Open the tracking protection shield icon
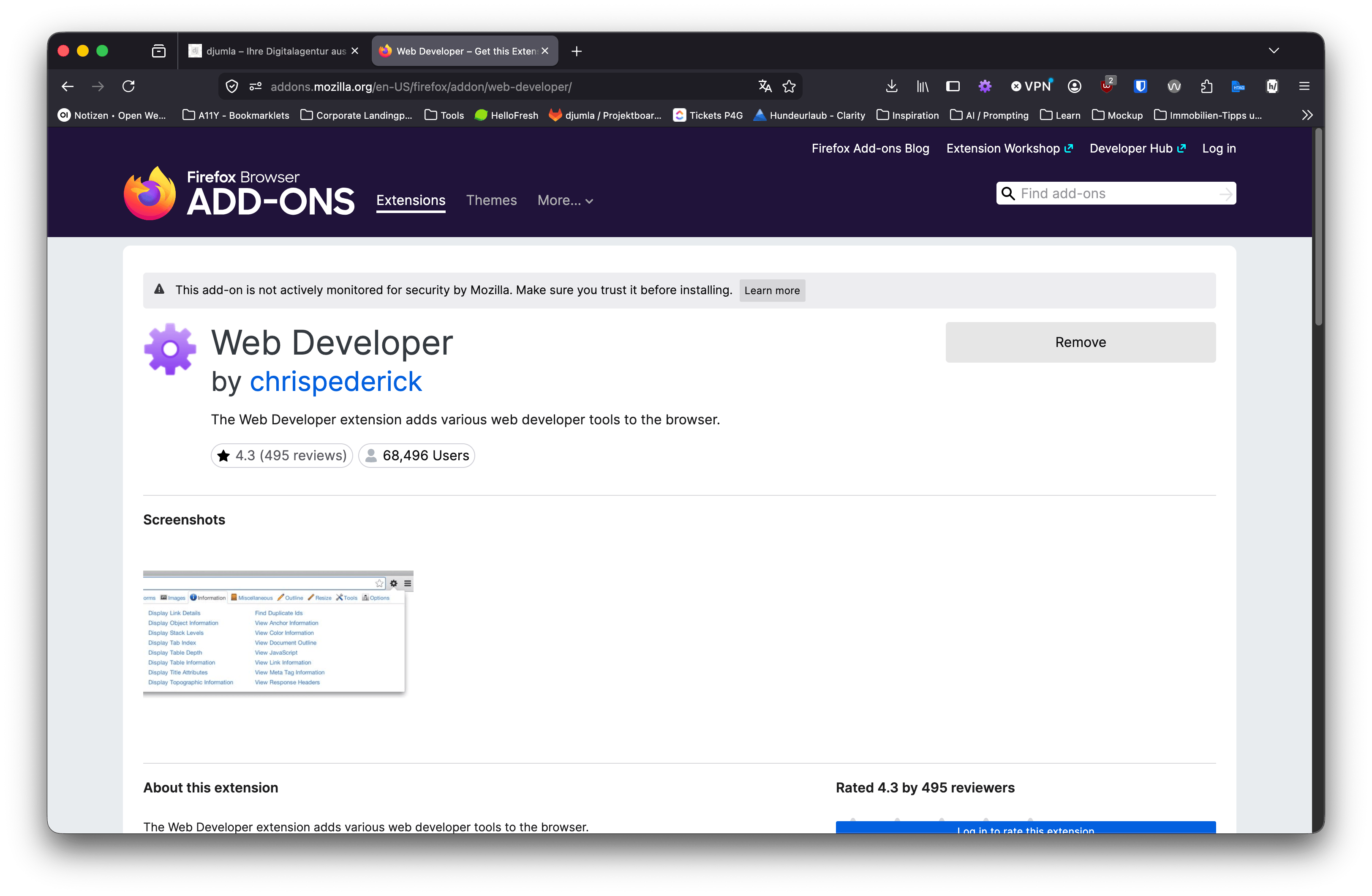This screenshot has height=896, width=1372. click(232, 87)
